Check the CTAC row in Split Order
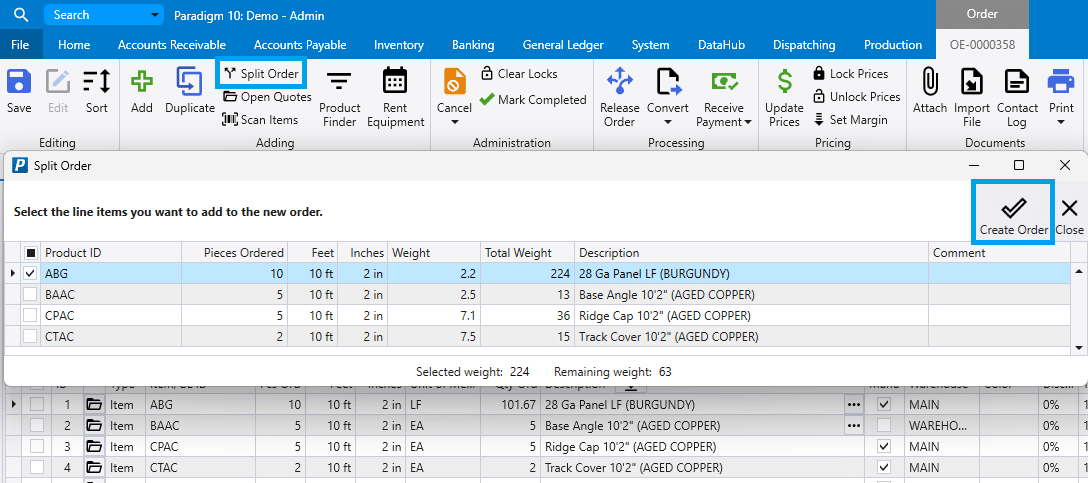The height and width of the screenshot is (483, 1088). click(x=31, y=337)
